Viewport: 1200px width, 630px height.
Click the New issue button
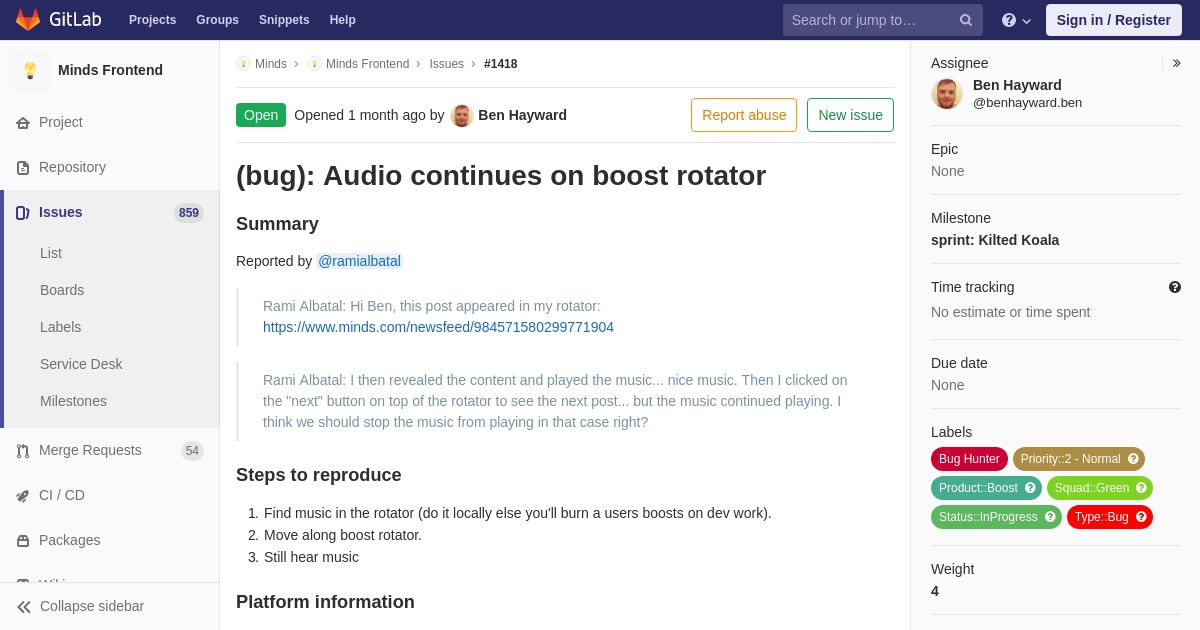pyautogui.click(x=850, y=115)
